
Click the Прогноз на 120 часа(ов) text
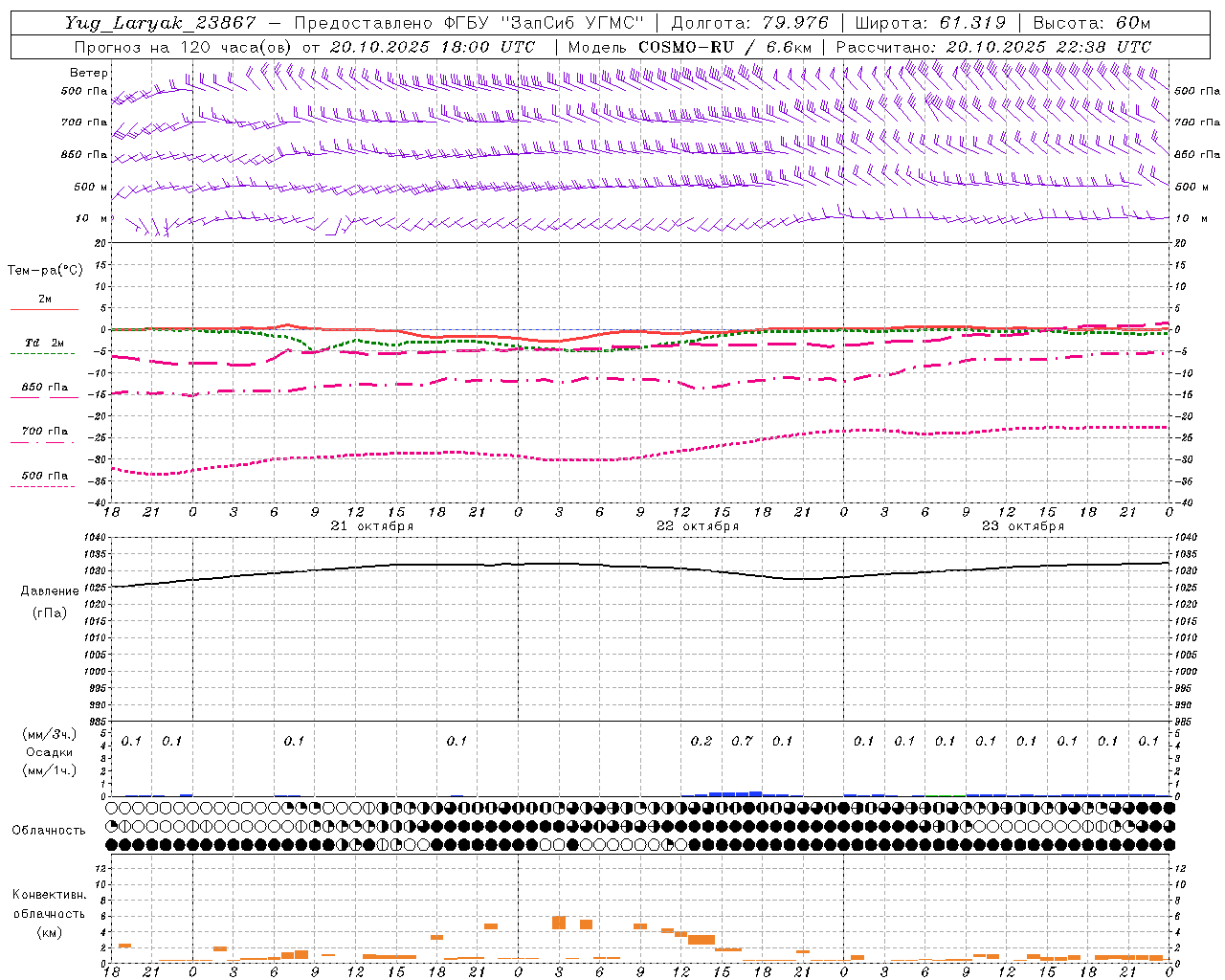click(x=184, y=47)
